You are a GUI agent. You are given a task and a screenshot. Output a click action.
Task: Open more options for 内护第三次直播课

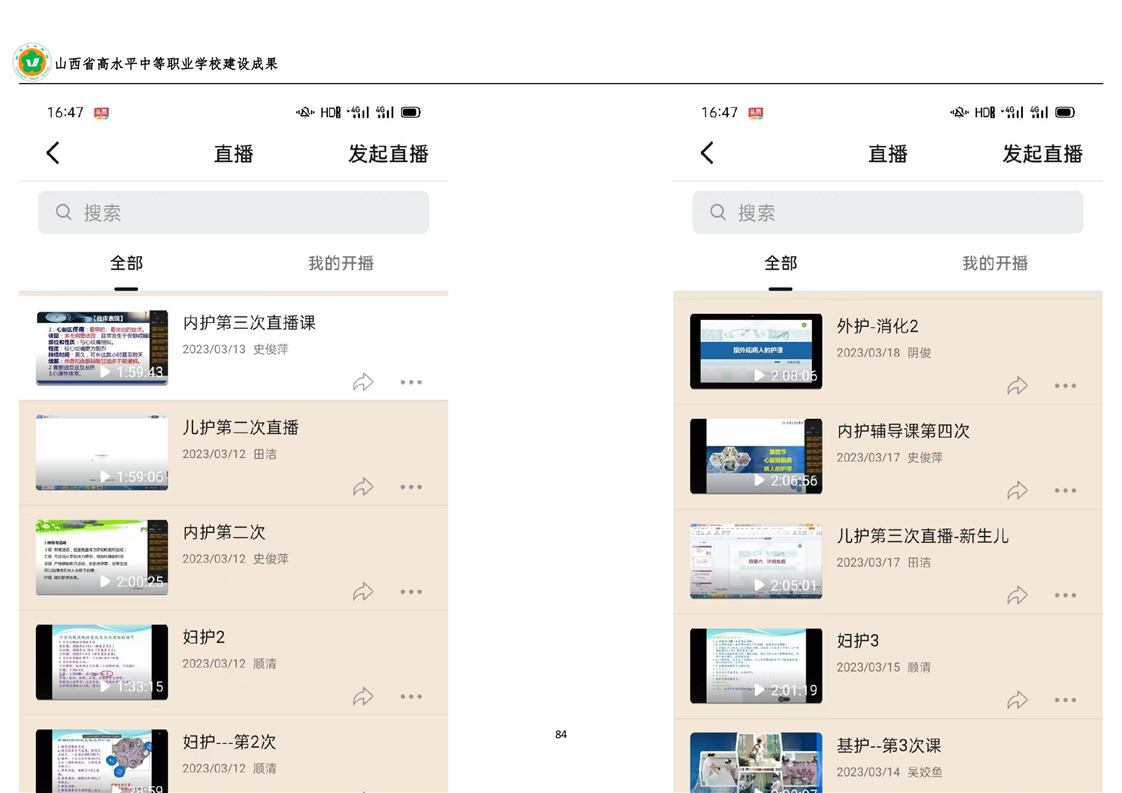[411, 382]
